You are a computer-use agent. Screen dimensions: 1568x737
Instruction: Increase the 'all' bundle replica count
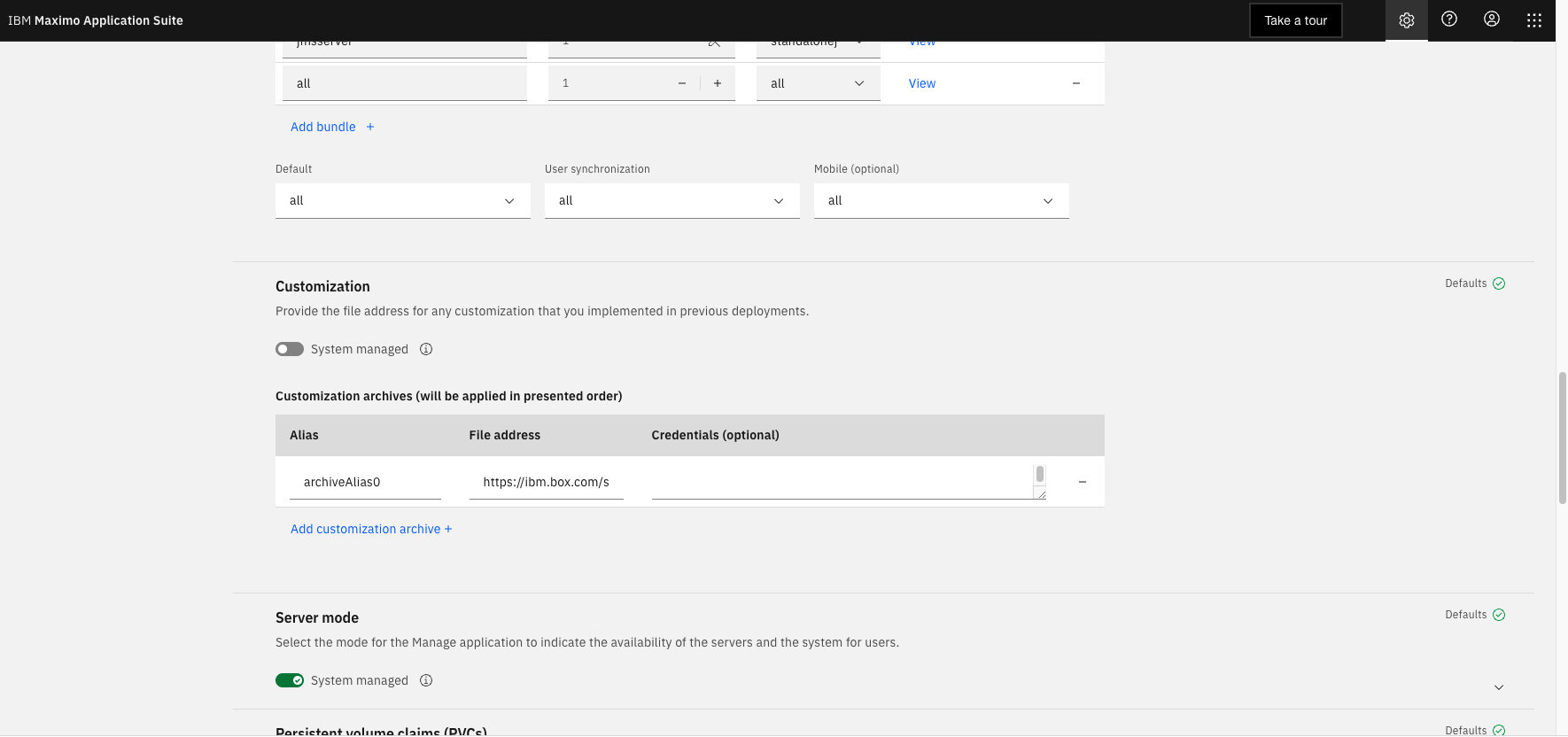[x=718, y=83]
